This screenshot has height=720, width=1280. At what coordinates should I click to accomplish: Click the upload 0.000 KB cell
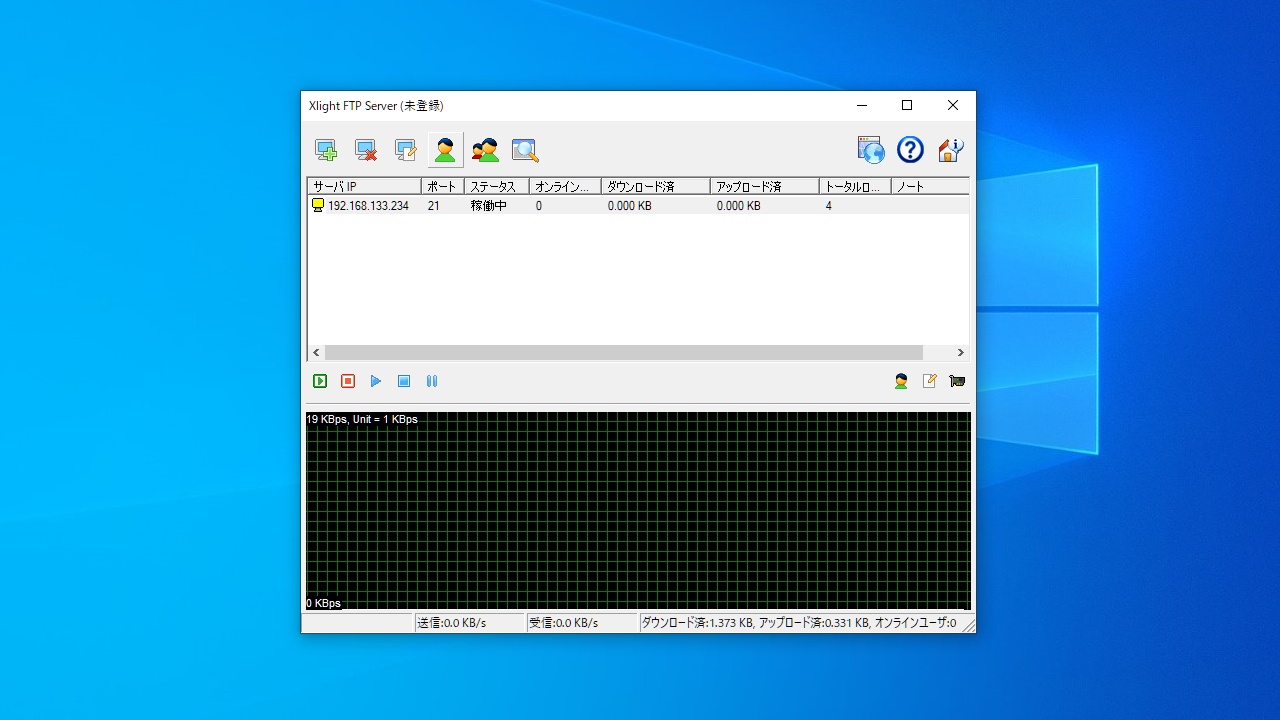click(x=739, y=206)
